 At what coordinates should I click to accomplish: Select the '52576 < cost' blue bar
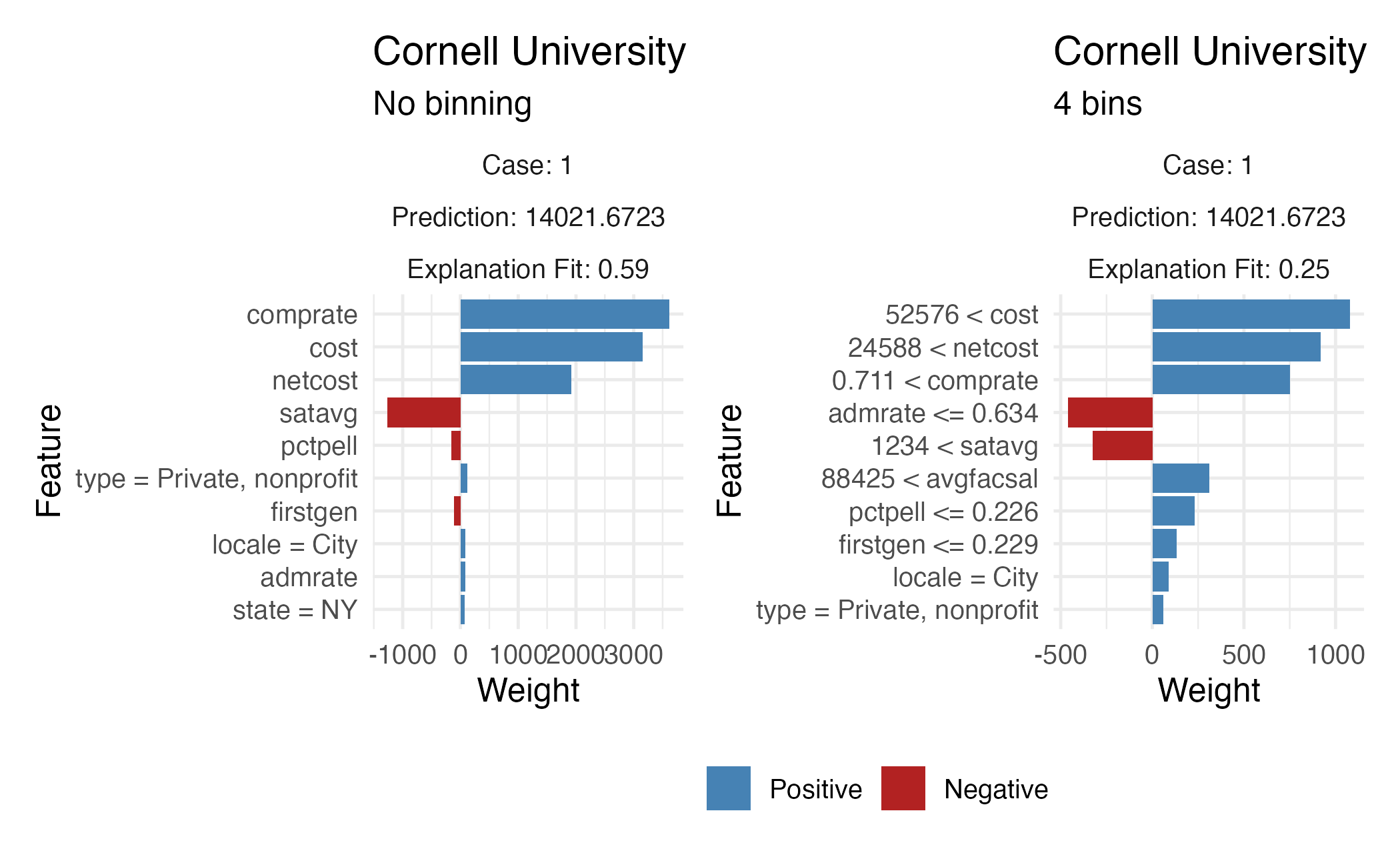[x=1251, y=314]
